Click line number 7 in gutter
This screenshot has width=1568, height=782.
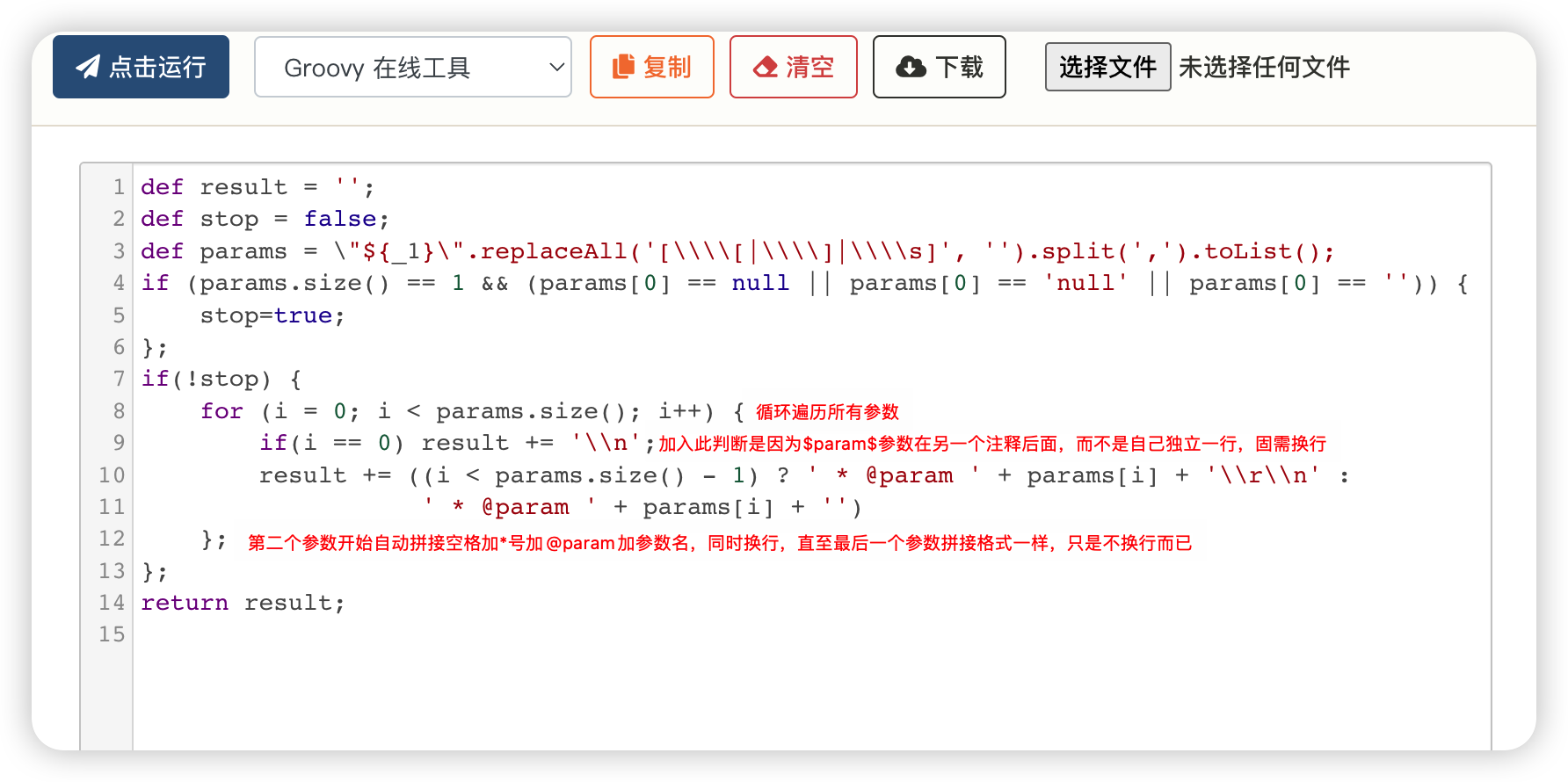click(x=119, y=379)
